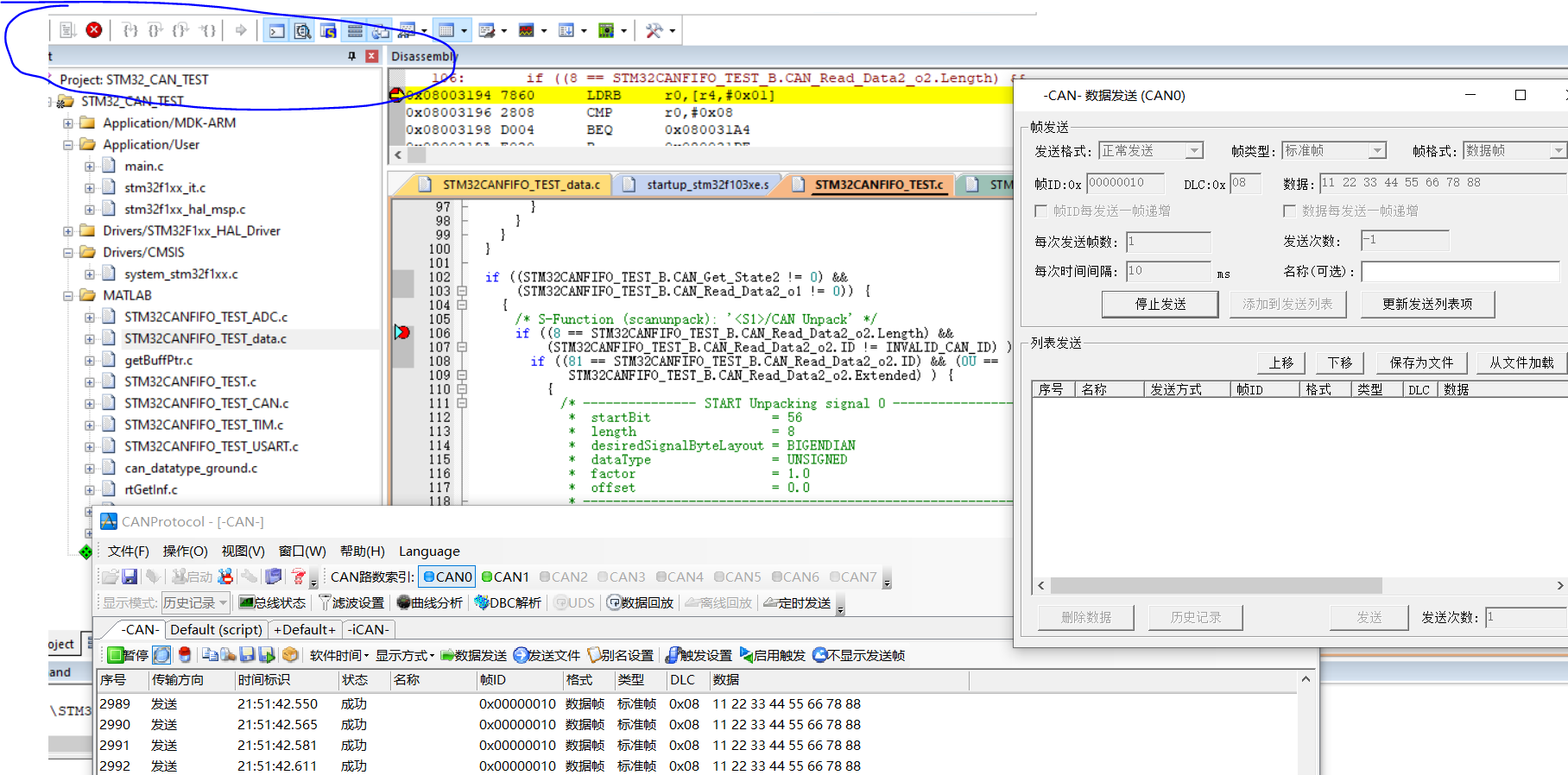Viewport: 1568px width, 775px height.
Task: Open 发送文件 send file tool
Action: (547, 655)
